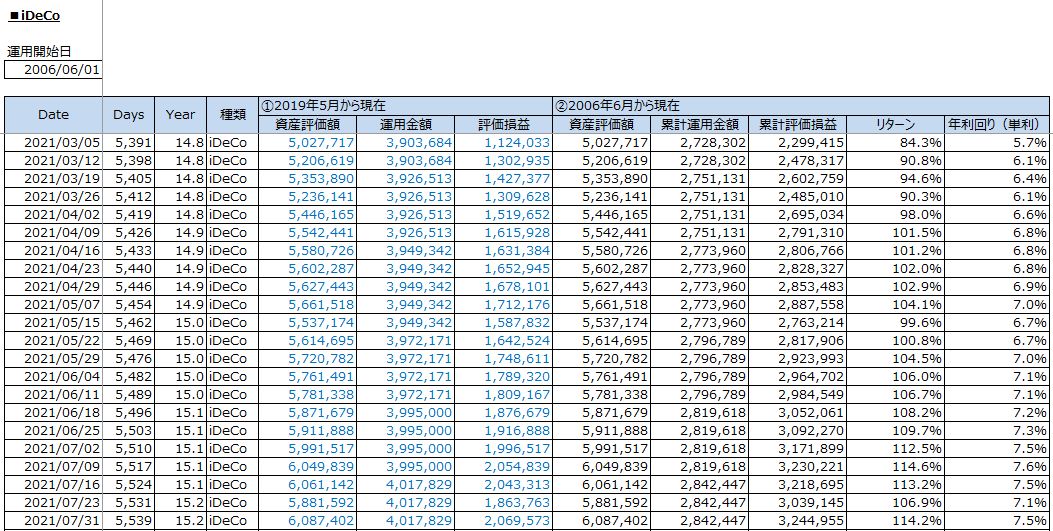Click the 累計運用金額 column header

(x=699, y=124)
